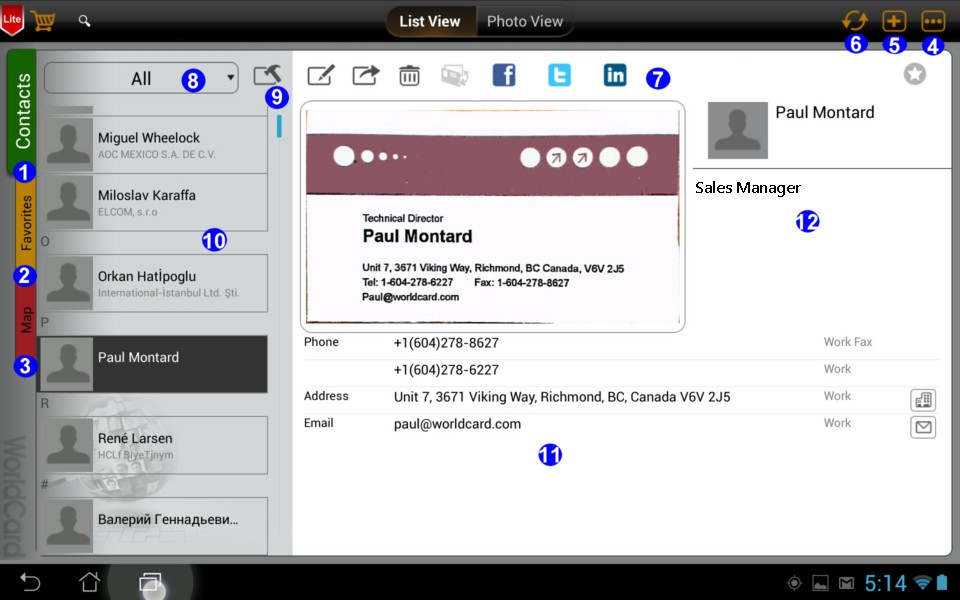This screenshot has height=600, width=960.
Task: Open the more options menu icon
Action: (x=932, y=21)
